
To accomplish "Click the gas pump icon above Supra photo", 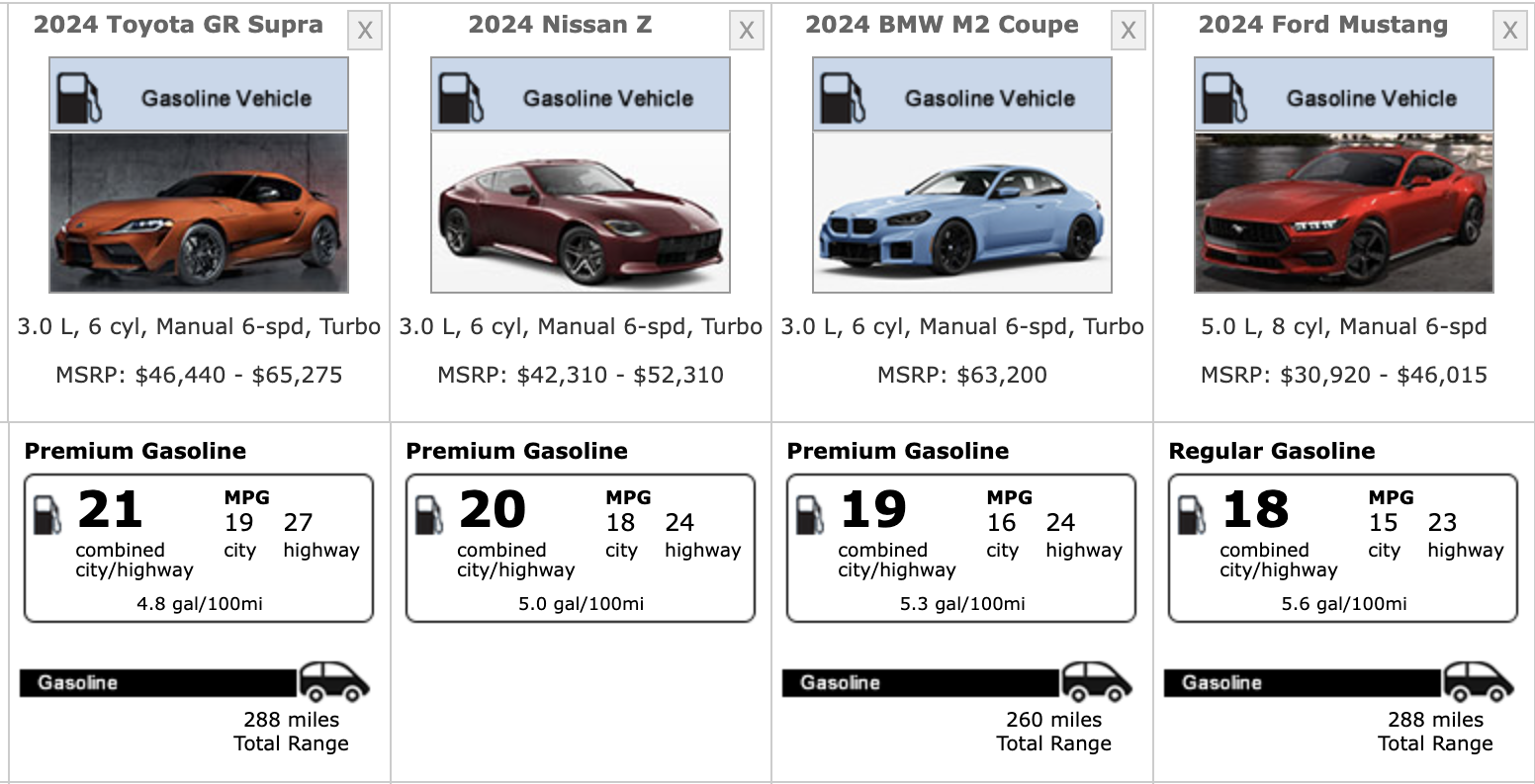I will (x=79, y=97).
